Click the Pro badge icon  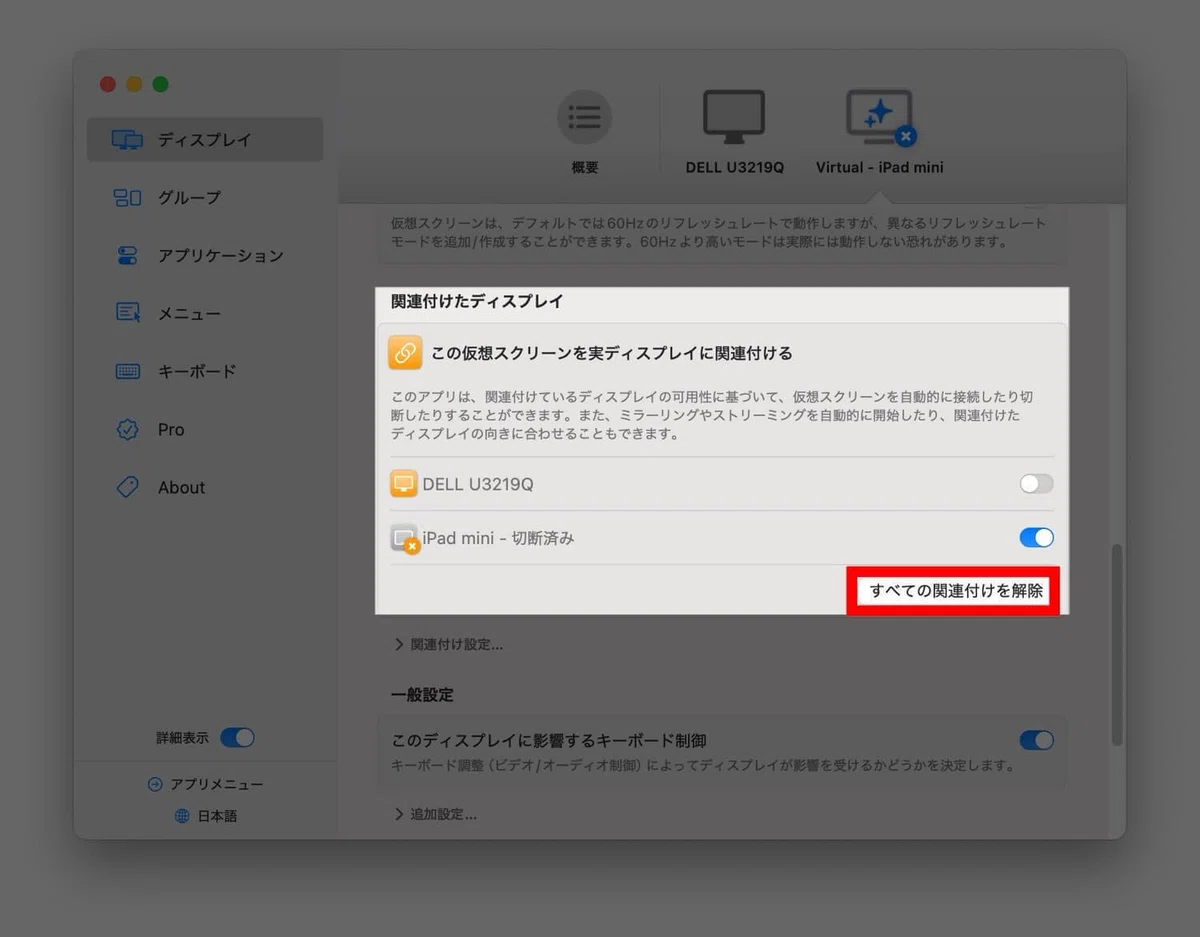127,430
